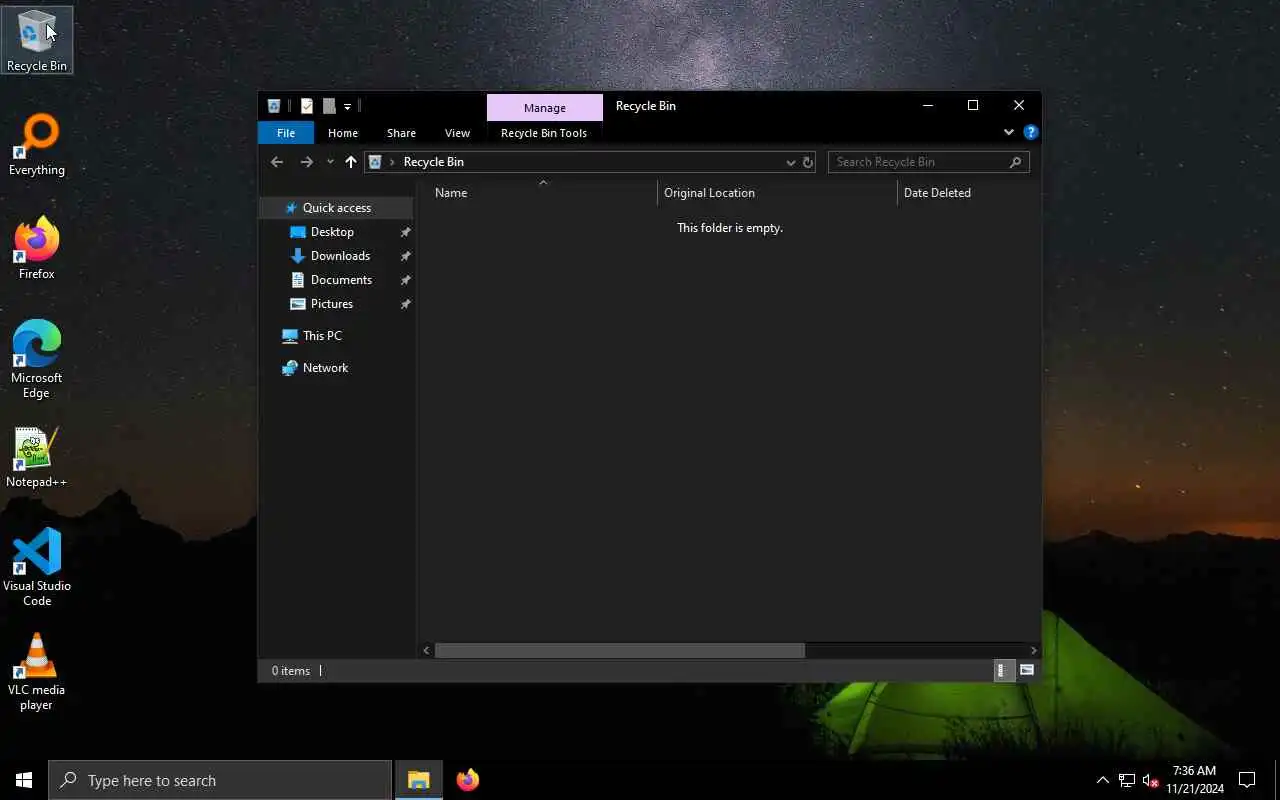The image size is (1280, 800).
Task: Open the Recycle Bin Tools tab
Action: (x=544, y=133)
